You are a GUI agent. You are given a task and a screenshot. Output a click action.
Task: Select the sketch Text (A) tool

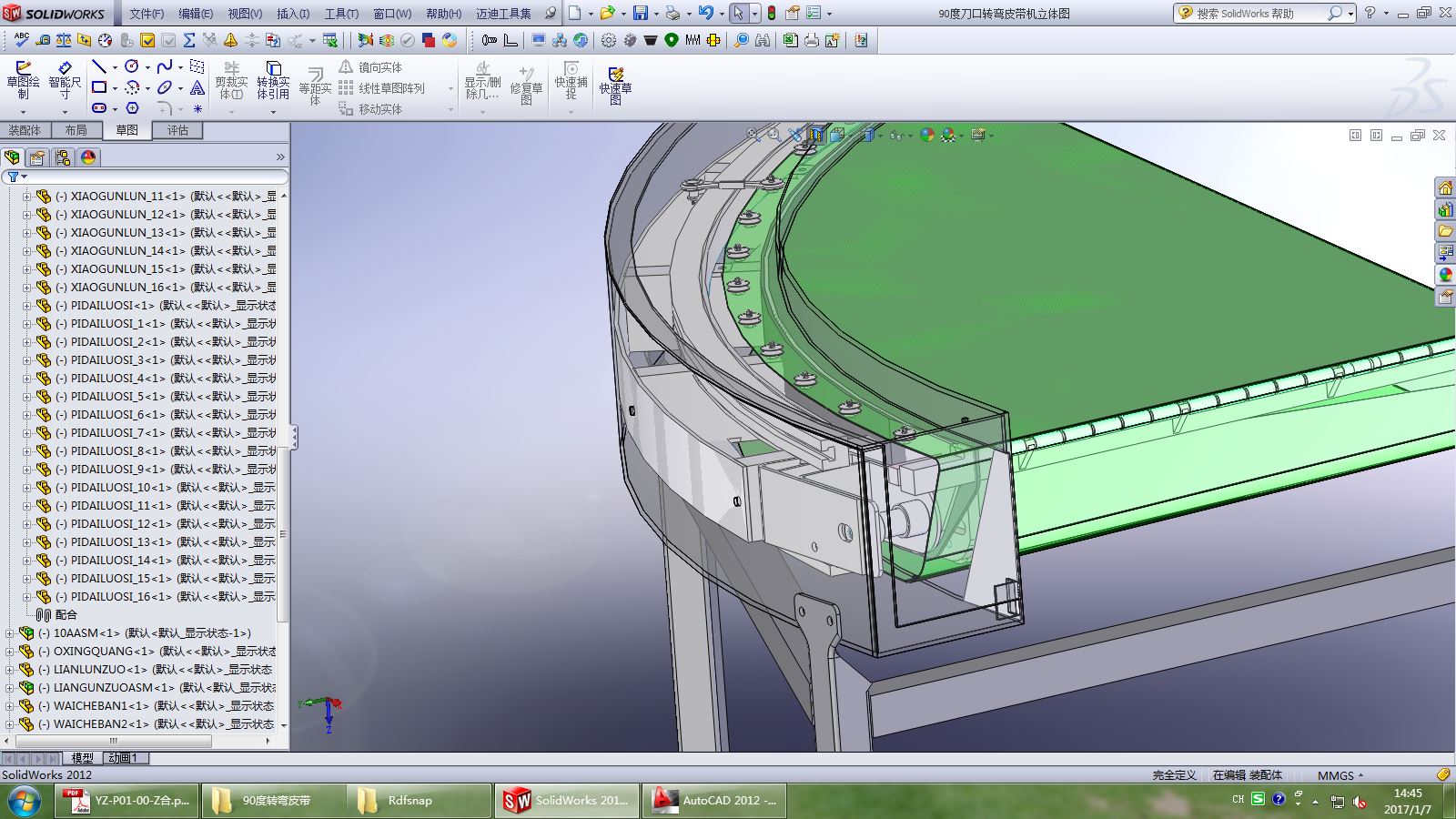click(x=197, y=87)
